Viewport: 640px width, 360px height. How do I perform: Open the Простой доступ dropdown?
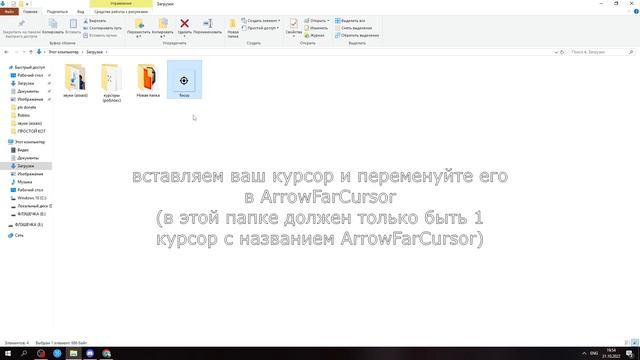[x=260, y=28]
